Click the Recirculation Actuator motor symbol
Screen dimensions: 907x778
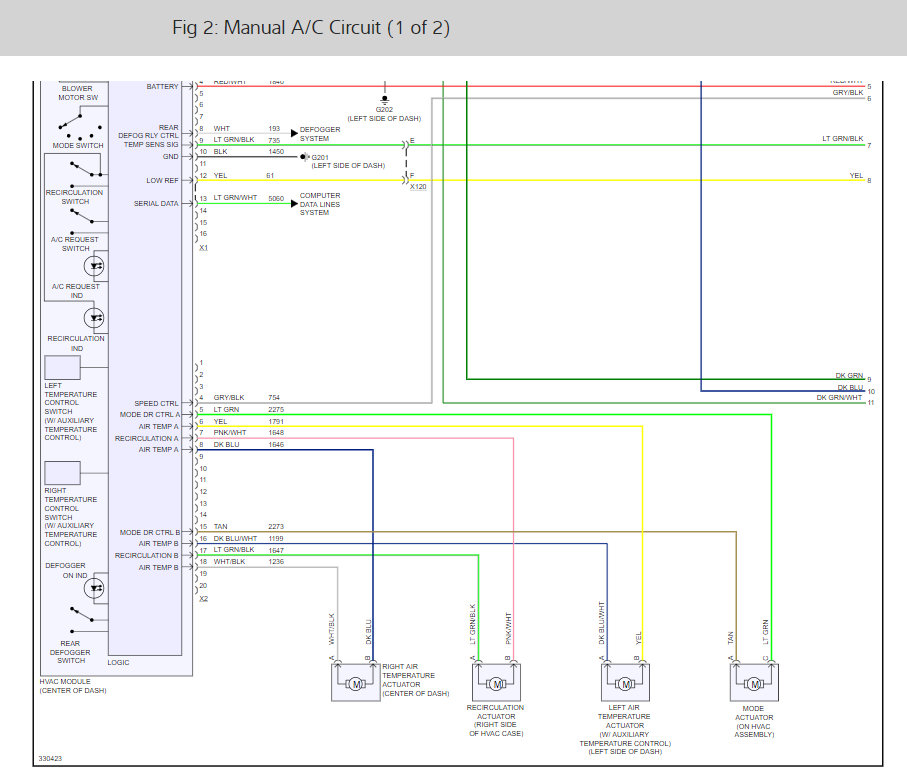pos(496,684)
